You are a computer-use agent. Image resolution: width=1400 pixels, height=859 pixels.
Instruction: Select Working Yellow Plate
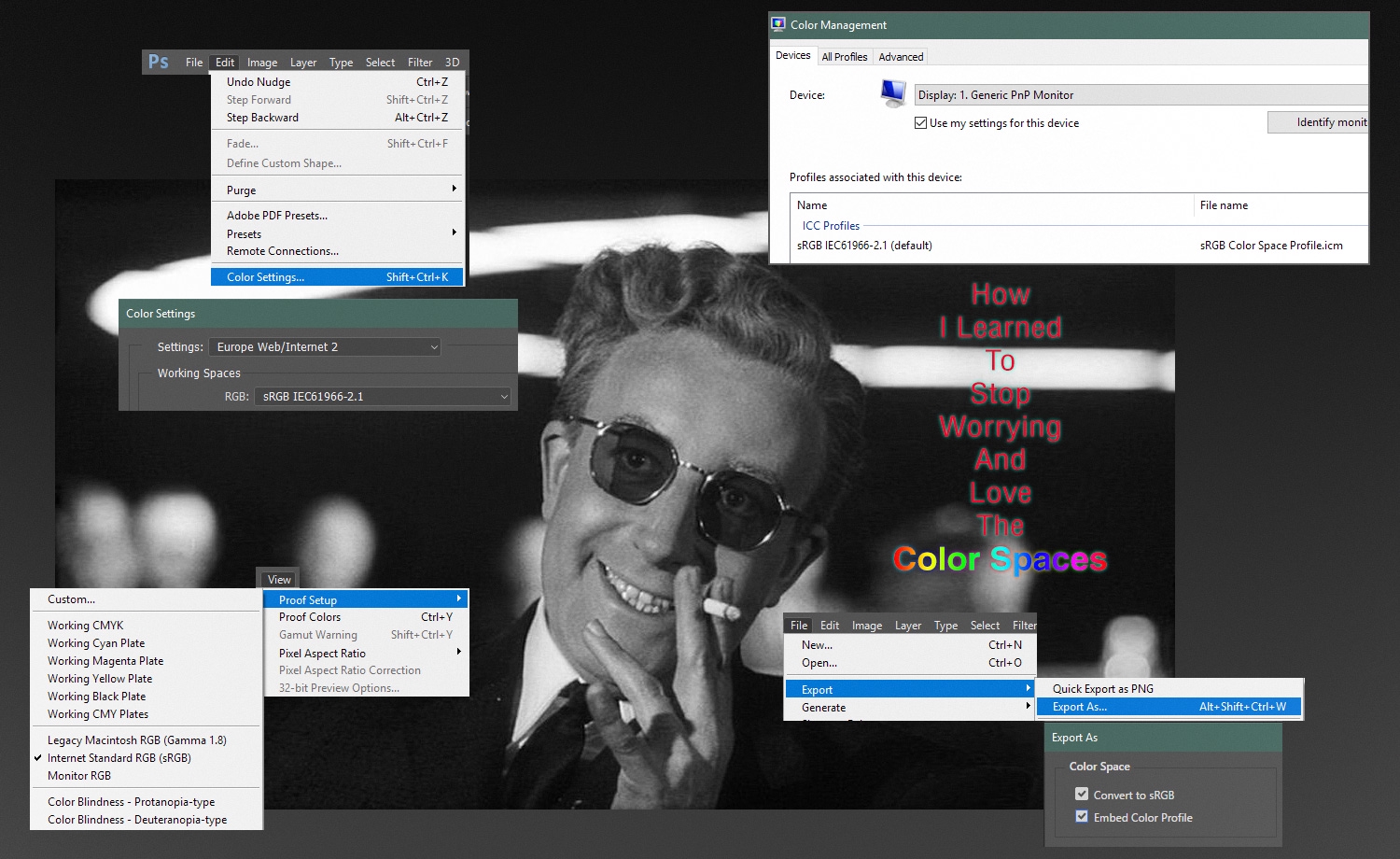click(147, 679)
